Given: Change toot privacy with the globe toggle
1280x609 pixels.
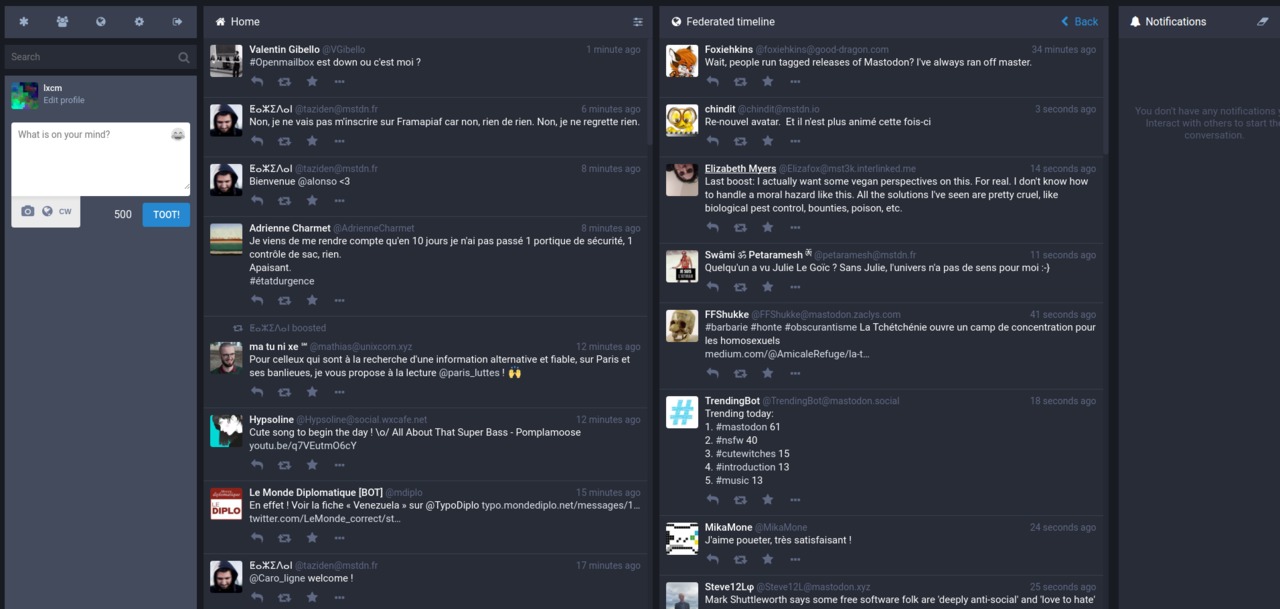Looking at the screenshot, I should tap(47, 211).
